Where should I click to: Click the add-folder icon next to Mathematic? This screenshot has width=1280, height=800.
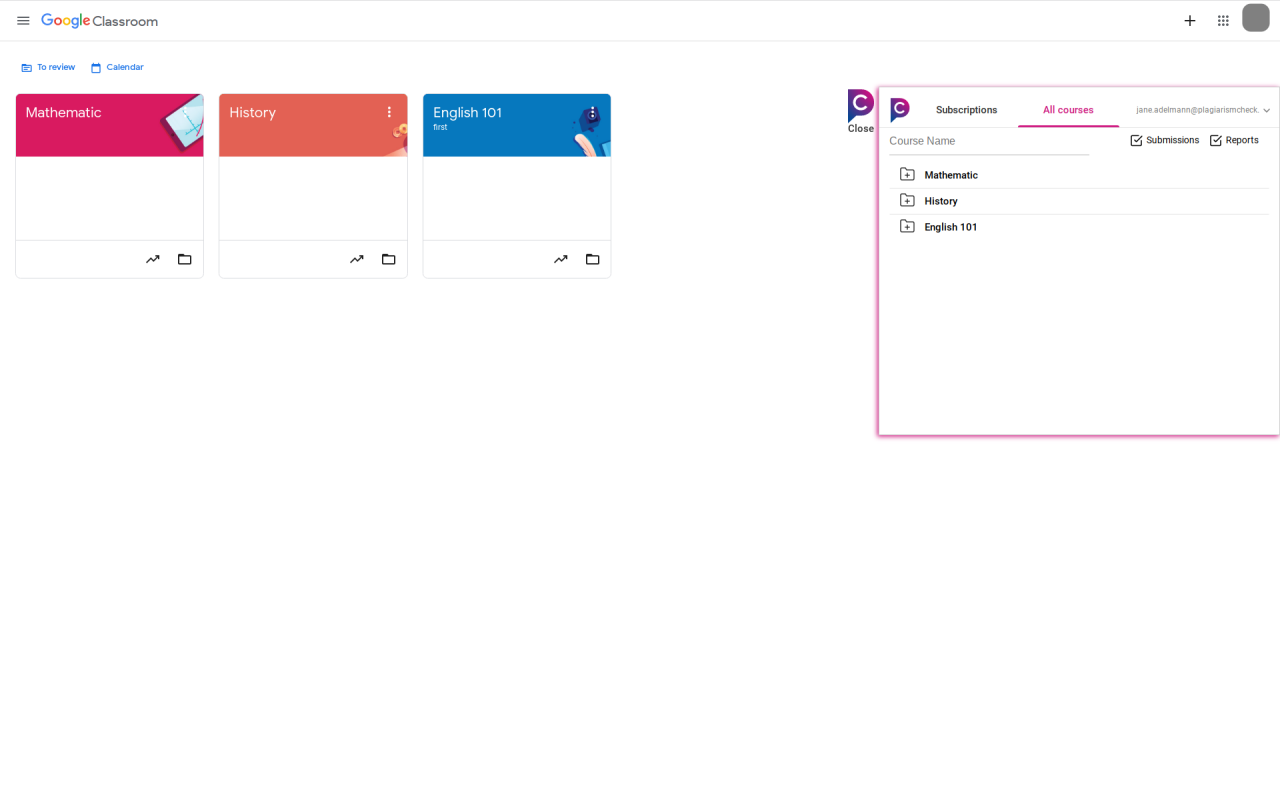(x=907, y=173)
